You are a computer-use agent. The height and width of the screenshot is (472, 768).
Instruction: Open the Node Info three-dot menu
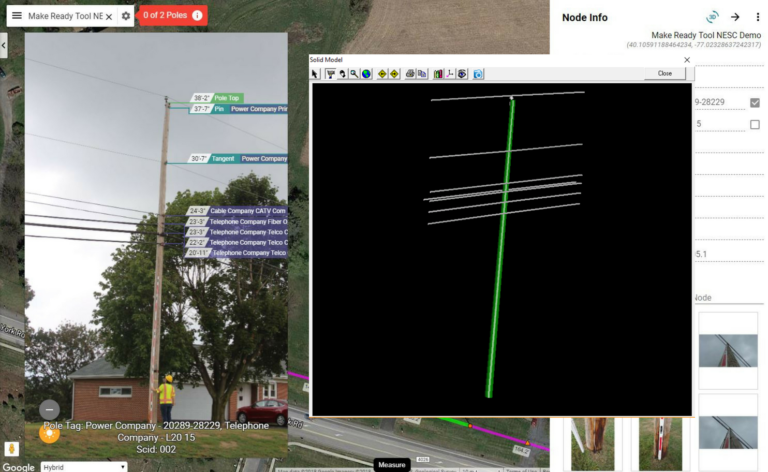click(x=758, y=17)
